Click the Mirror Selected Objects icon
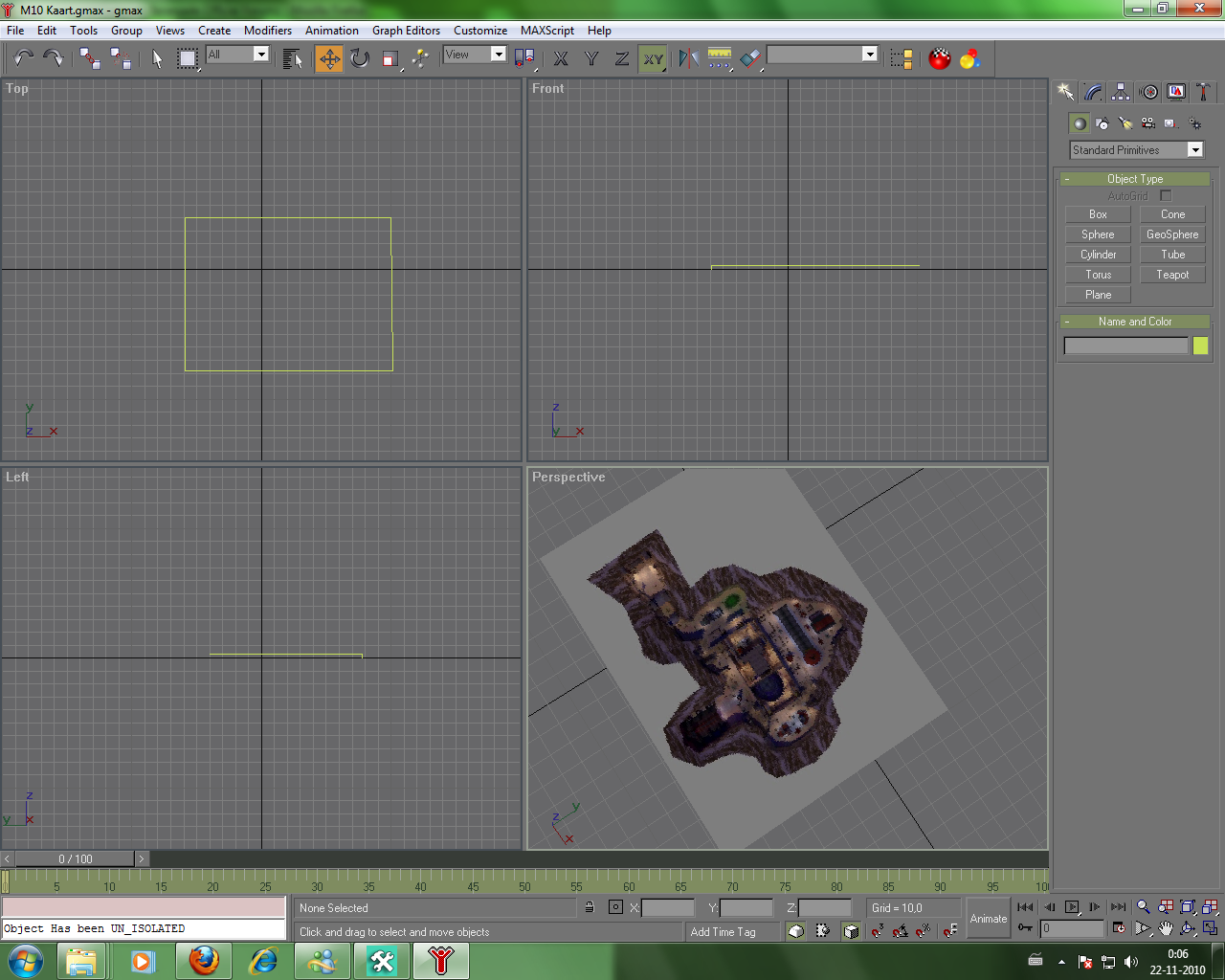 tap(688, 59)
